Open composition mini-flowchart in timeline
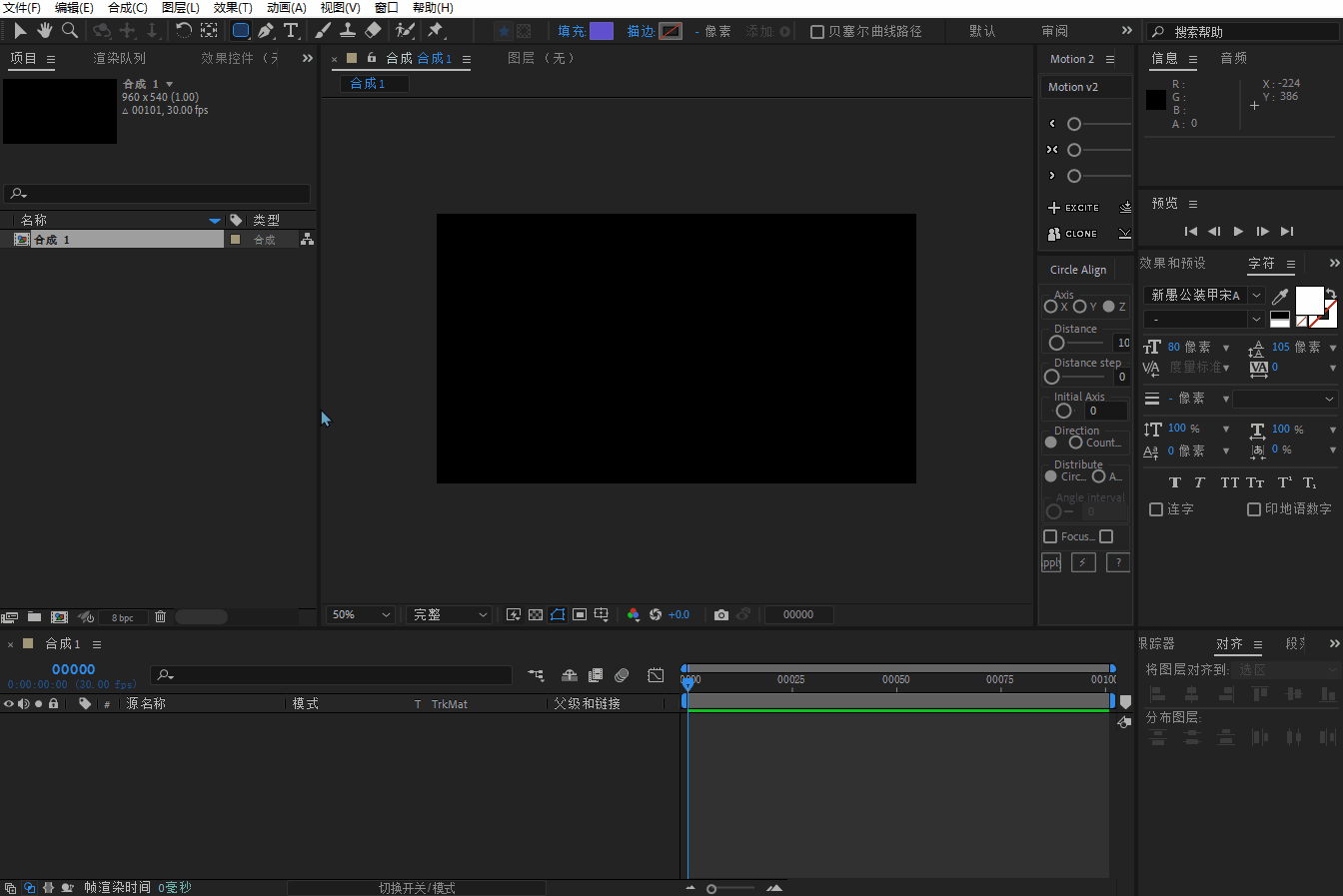This screenshot has height=896, width=1343. click(536, 676)
